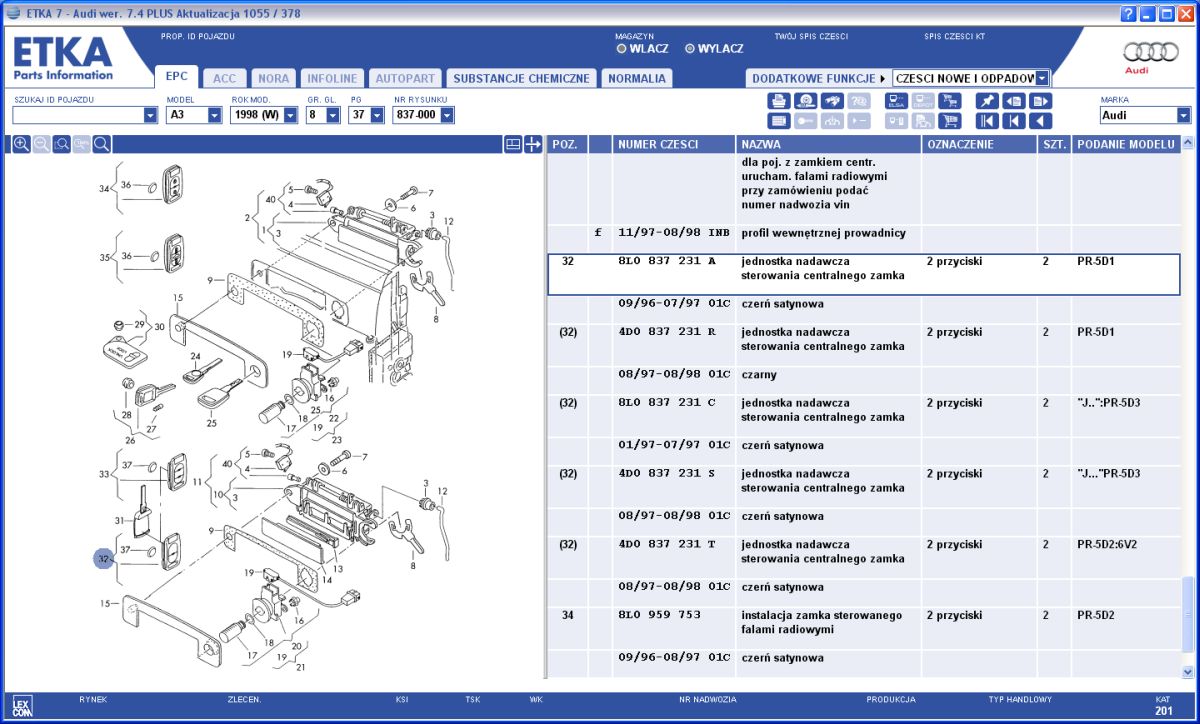Viewport: 1200px width, 724px height.
Task: Click the PODANIE MODELU column header
Action: [1126, 145]
